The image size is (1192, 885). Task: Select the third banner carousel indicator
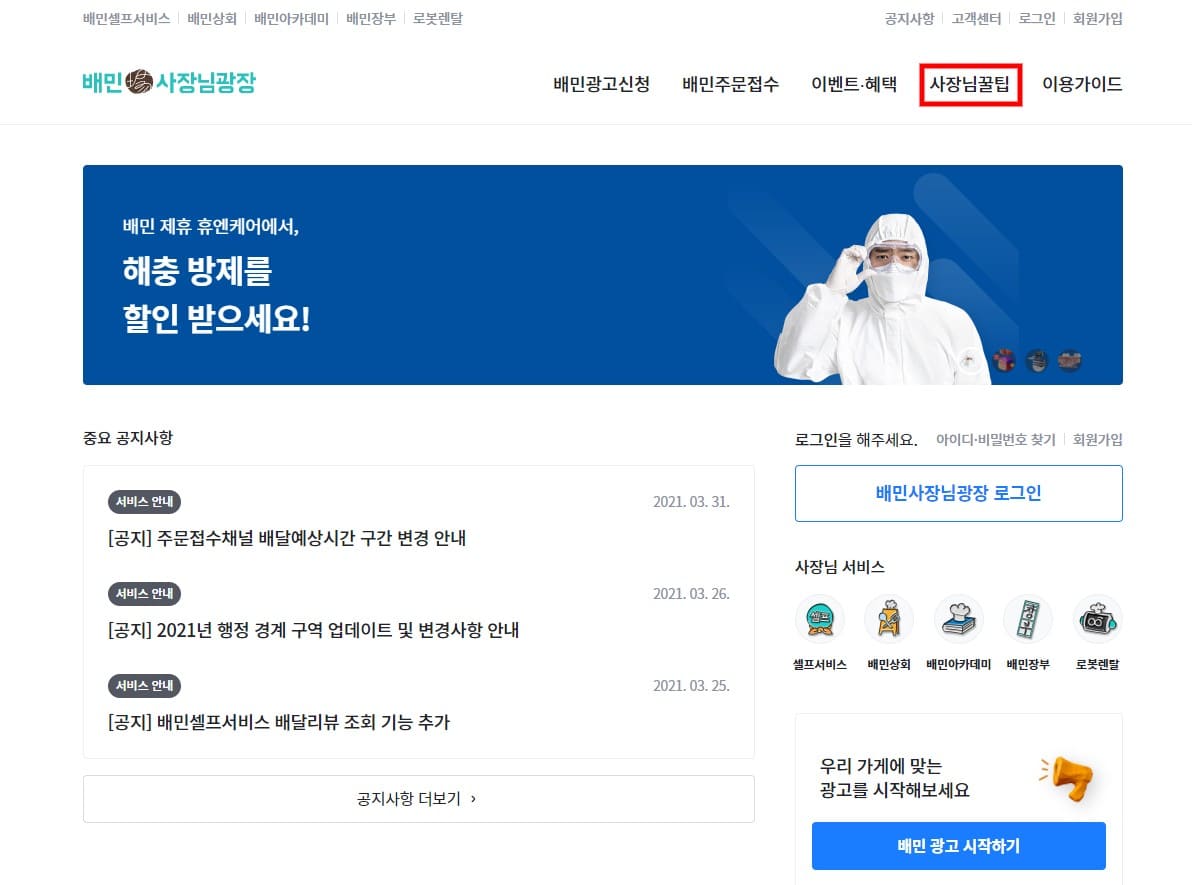coord(1037,360)
